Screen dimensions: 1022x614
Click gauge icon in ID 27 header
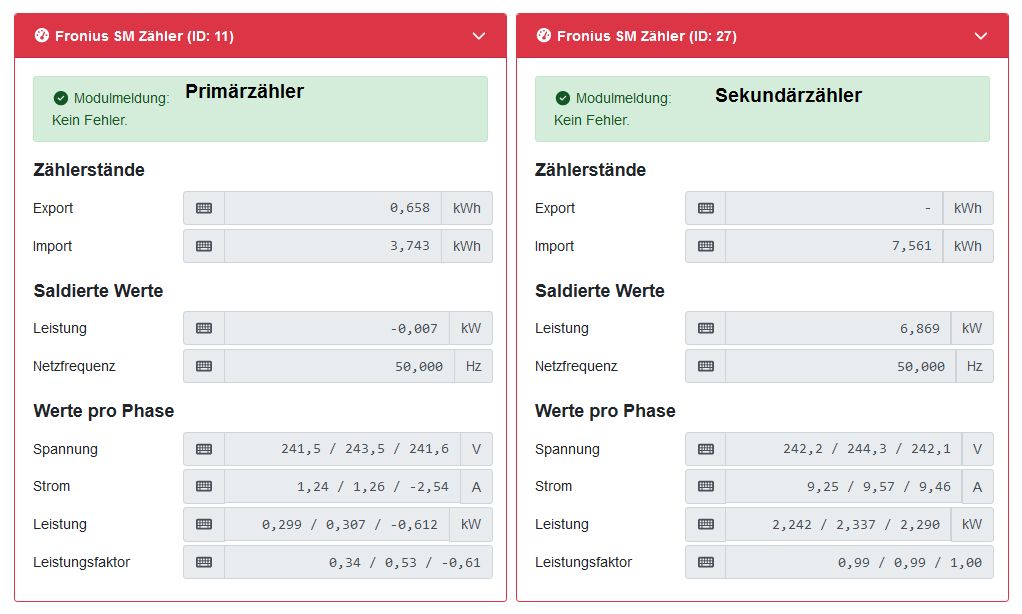tap(544, 36)
